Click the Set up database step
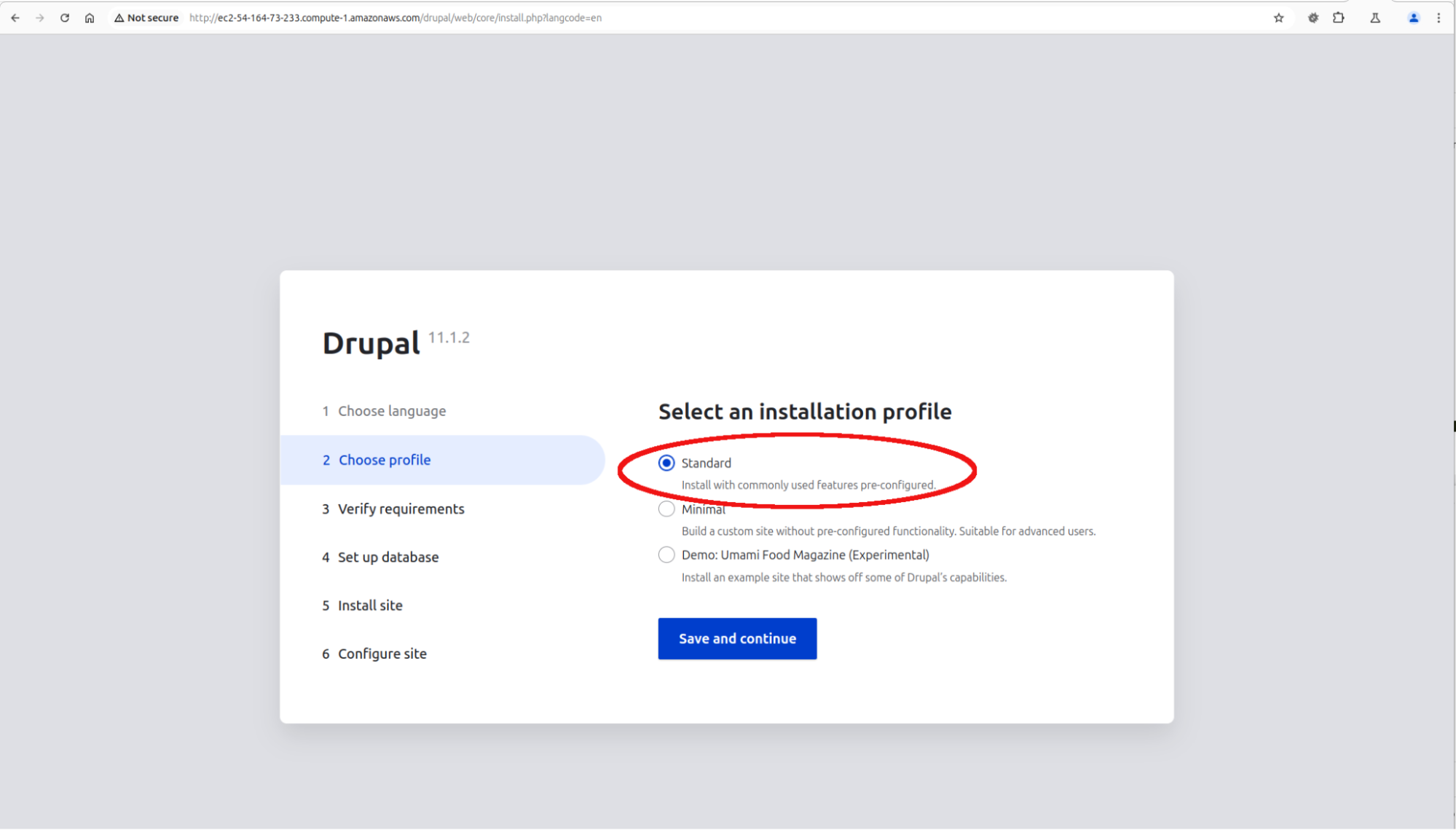 tap(380, 557)
